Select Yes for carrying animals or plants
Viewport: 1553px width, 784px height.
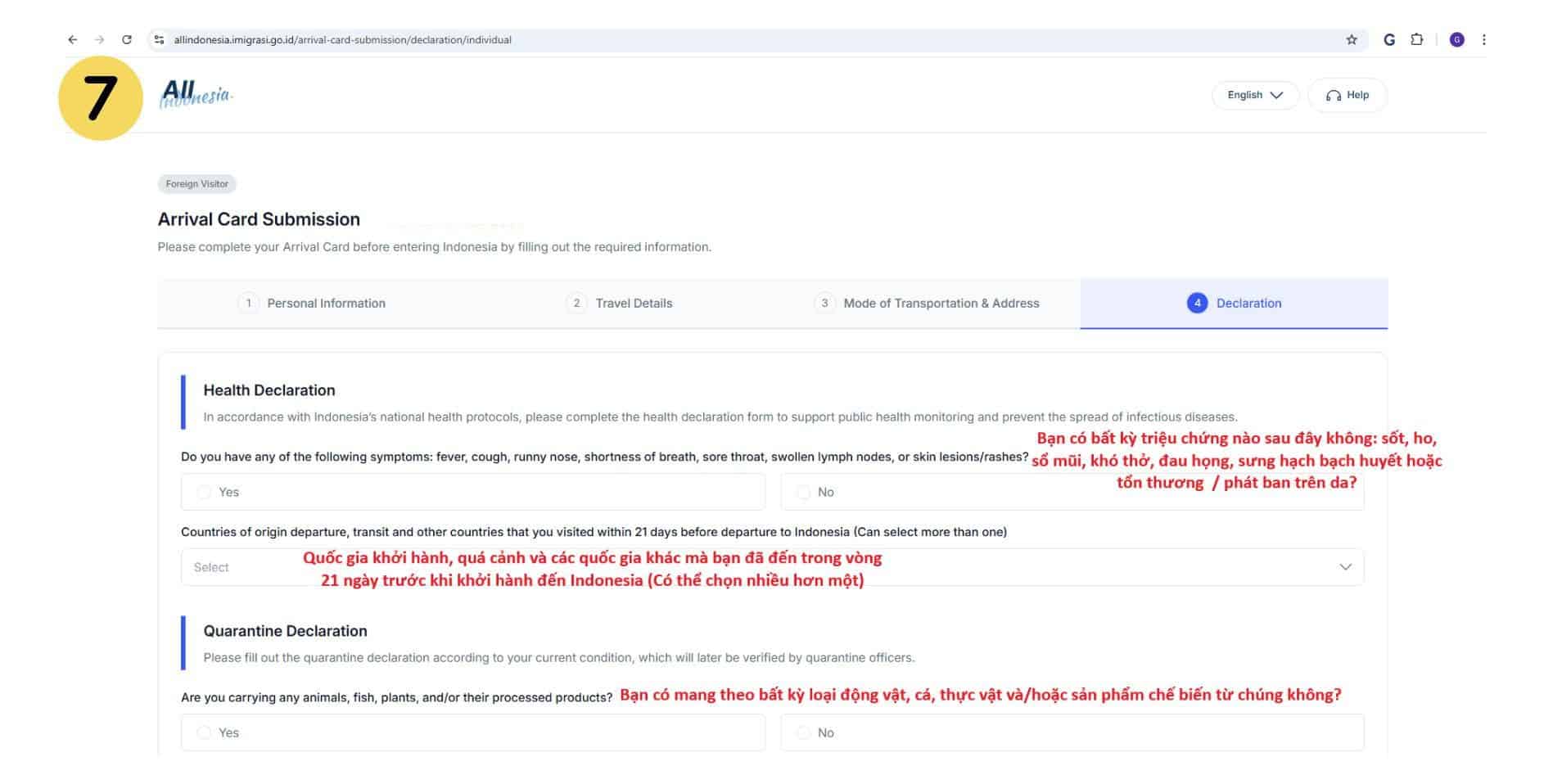[205, 732]
